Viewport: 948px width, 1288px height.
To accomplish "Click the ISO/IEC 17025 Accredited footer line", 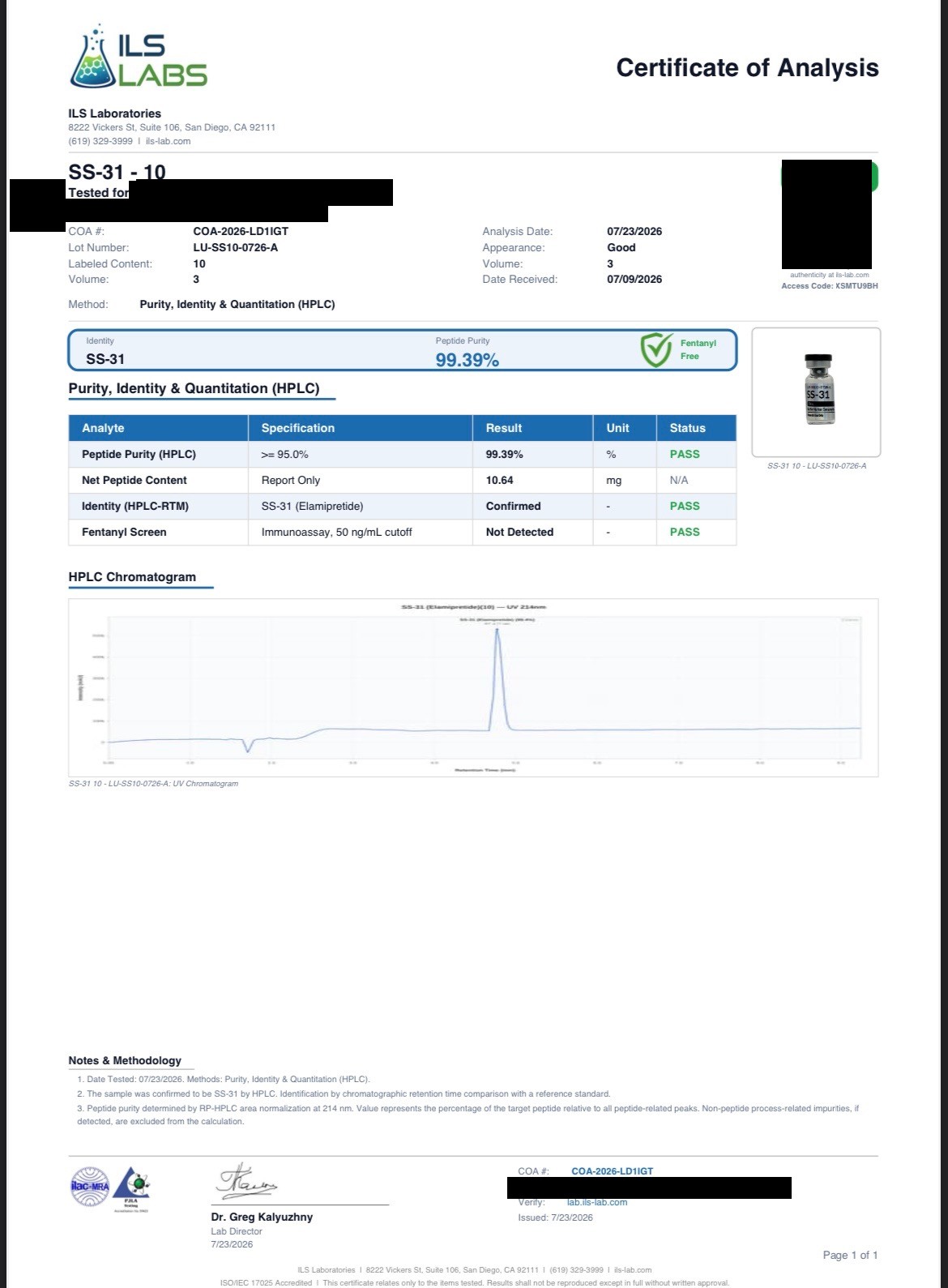I will pos(474,1283).
